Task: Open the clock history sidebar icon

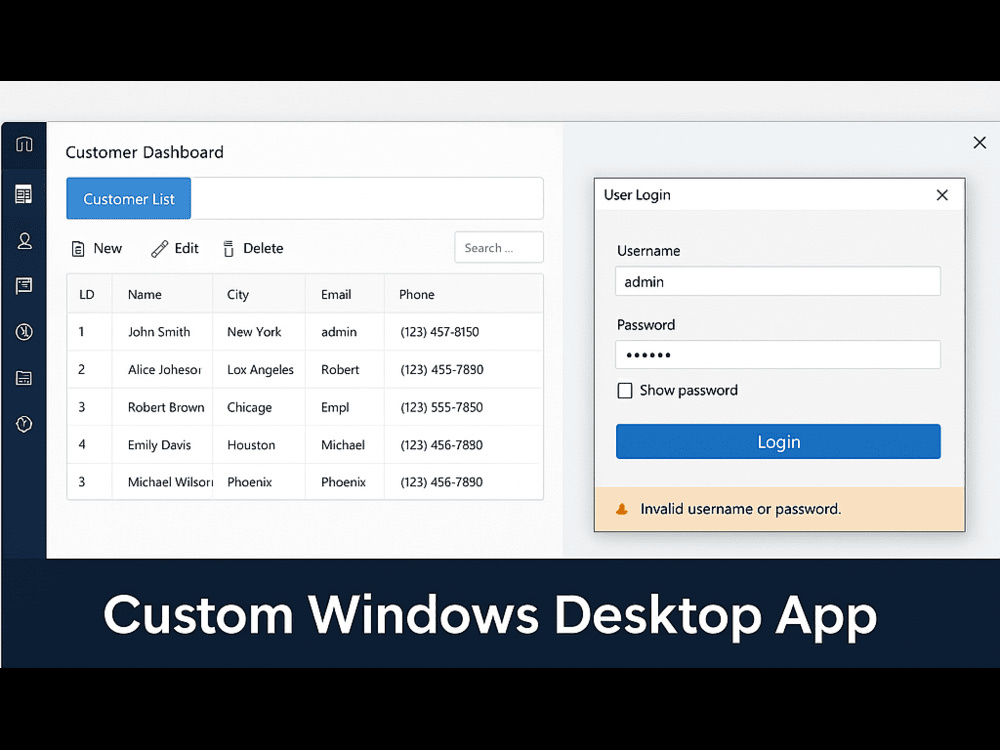Action: [x=24, y=332]
